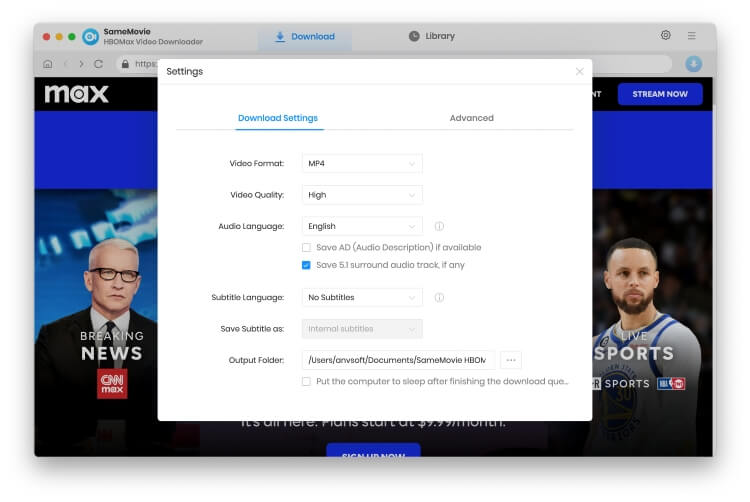The image size is (750, 502).
Task: Click the SameMovie app logo icon
Action: (x=90, y=36)
